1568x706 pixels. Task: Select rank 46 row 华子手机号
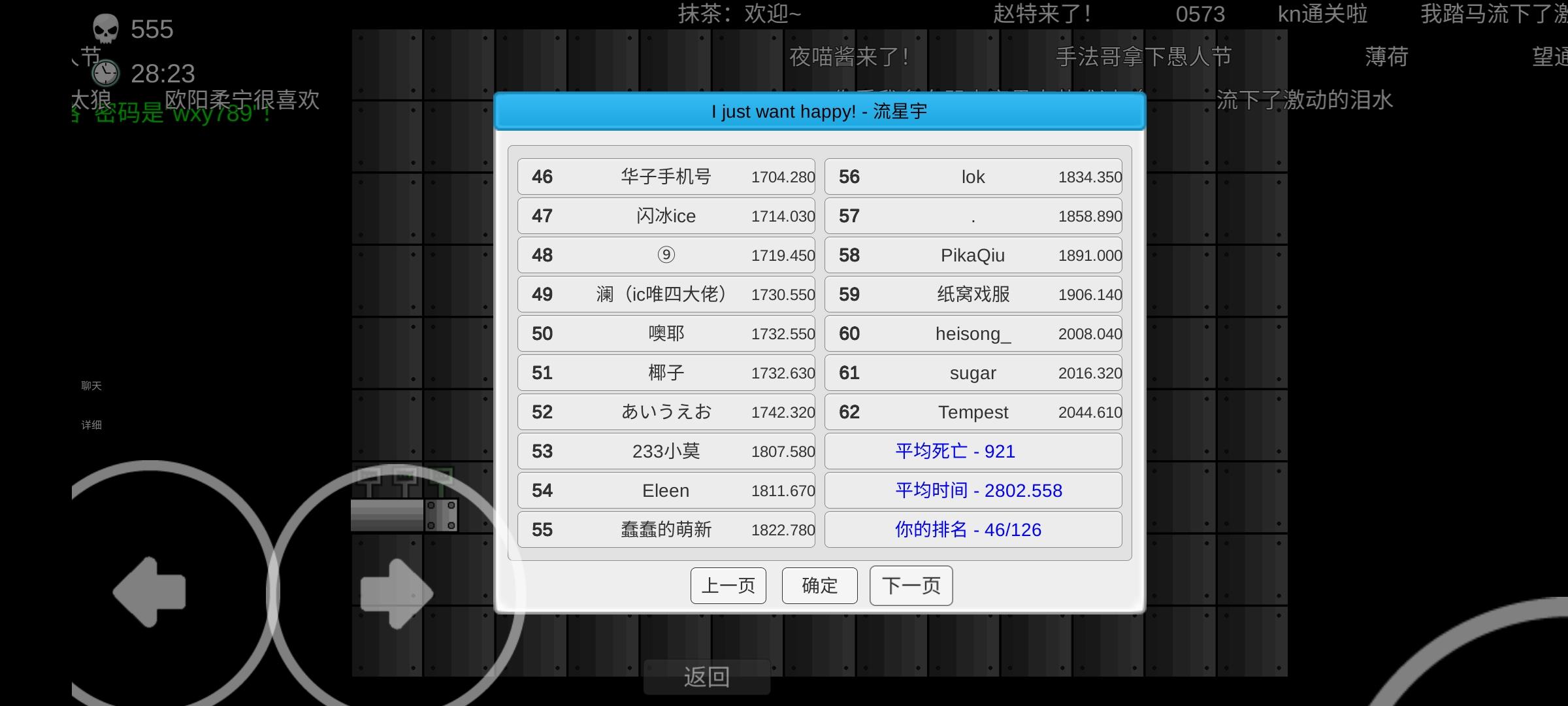pyautogui.click(x=666, y=176)
